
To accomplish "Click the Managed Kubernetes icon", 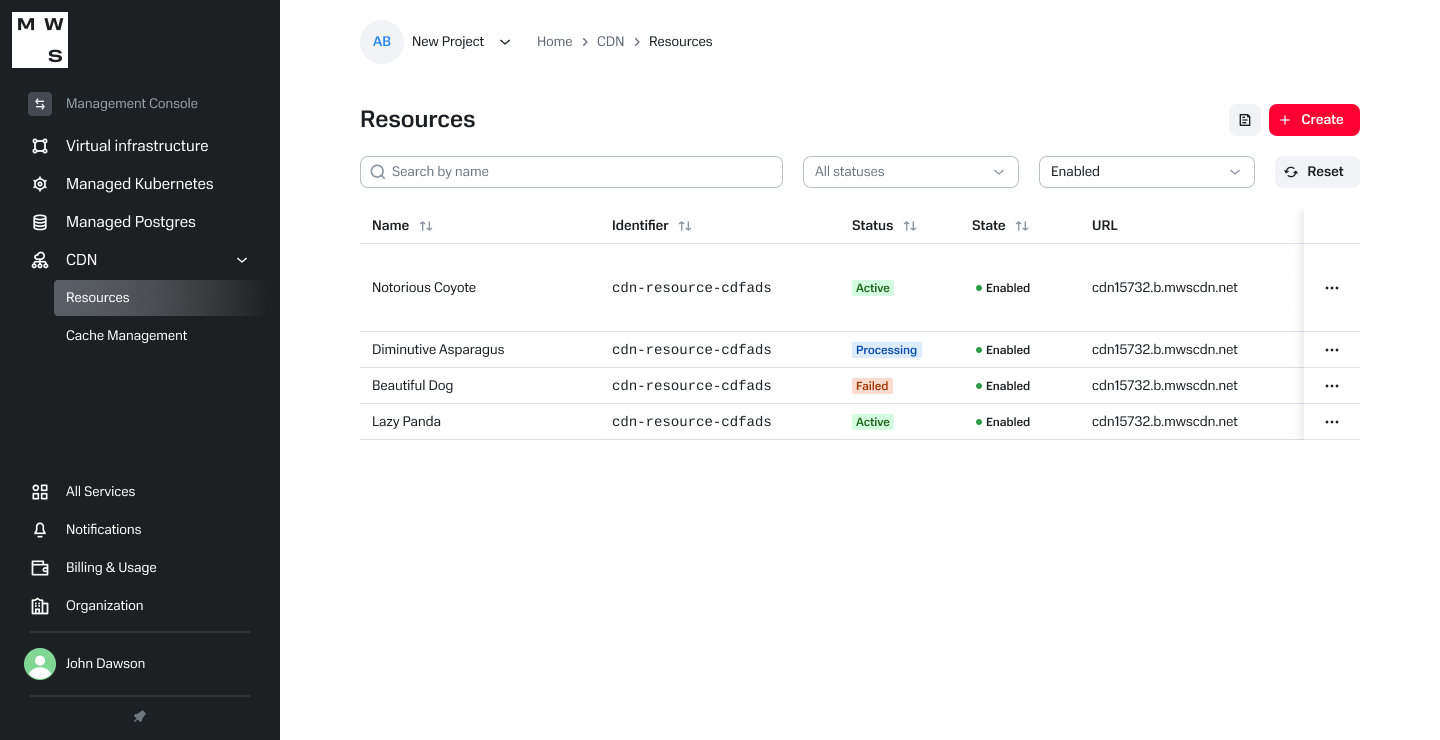I will [40, 184].
